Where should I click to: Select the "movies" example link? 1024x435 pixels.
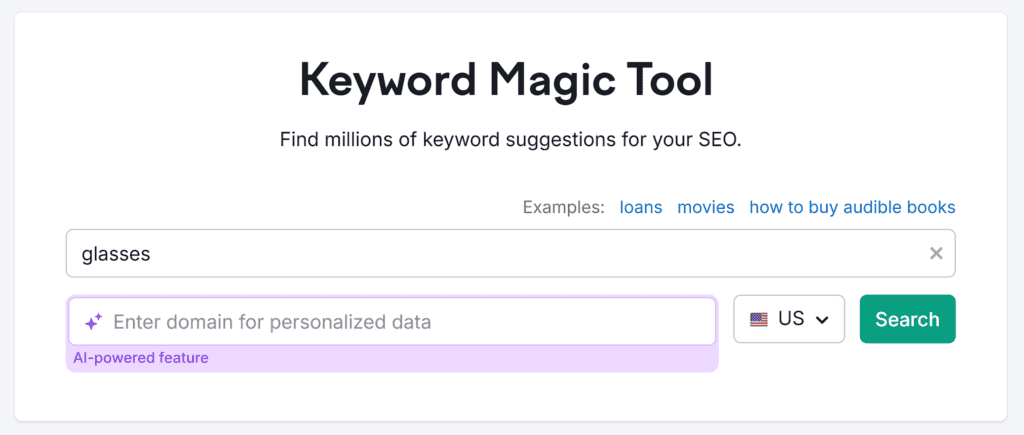click(x=706, y=208)
